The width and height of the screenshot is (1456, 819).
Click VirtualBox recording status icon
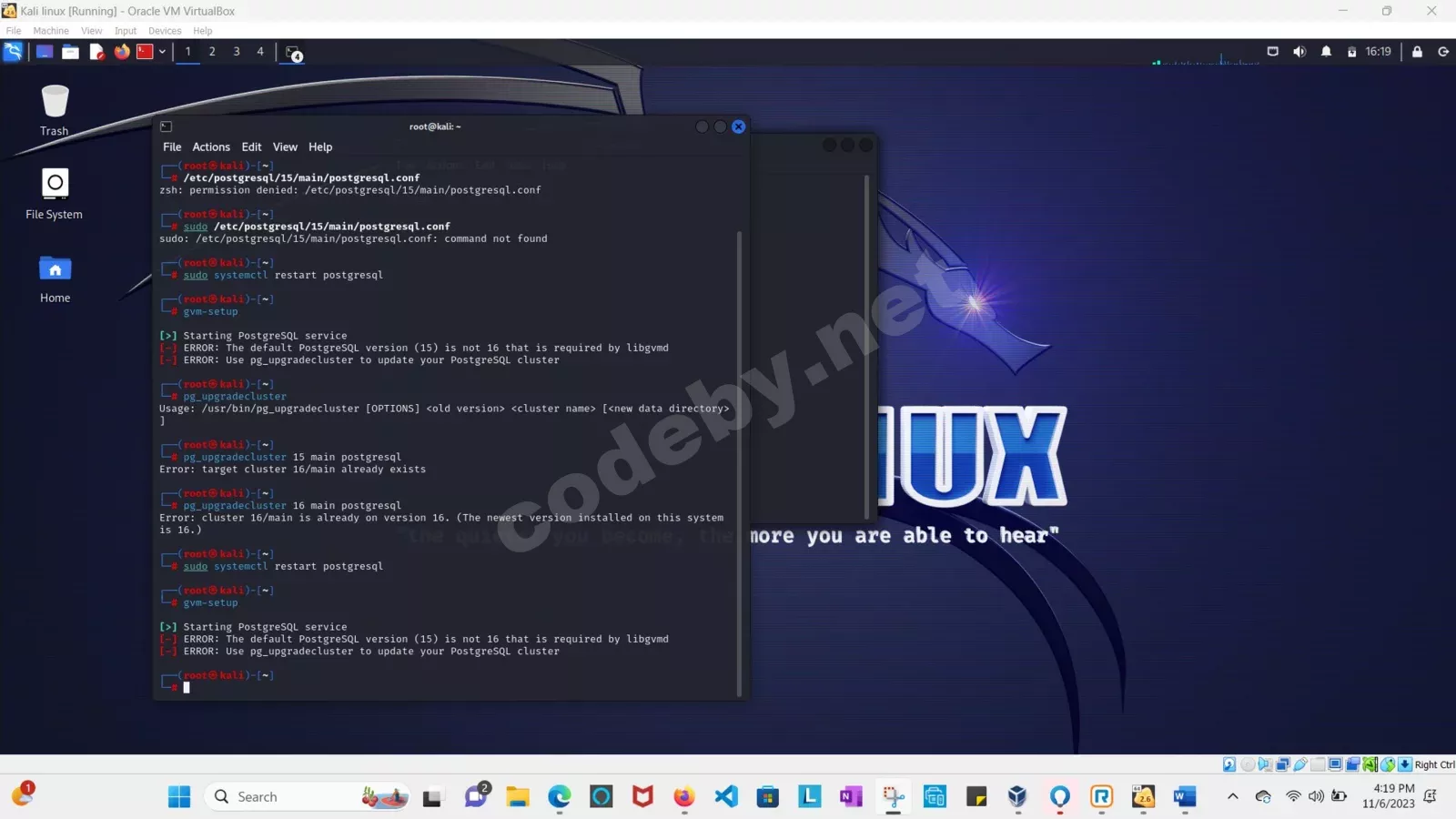coord(1353,764)
